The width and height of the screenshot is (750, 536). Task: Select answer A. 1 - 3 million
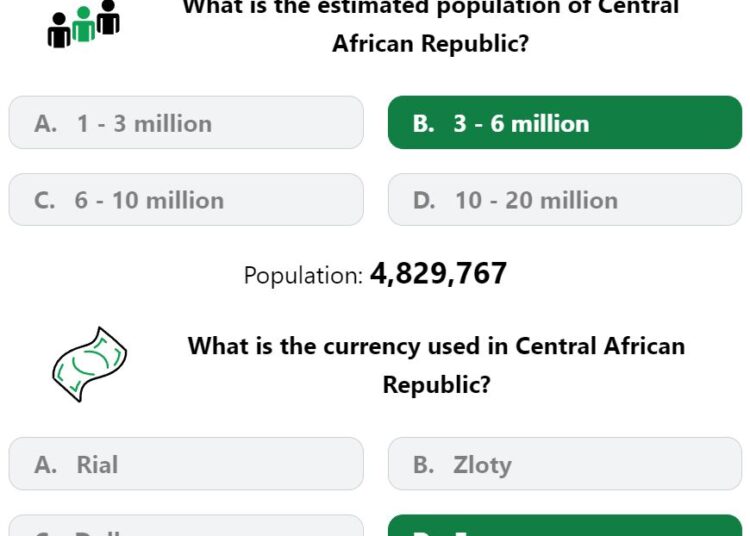tap(186, 123)
